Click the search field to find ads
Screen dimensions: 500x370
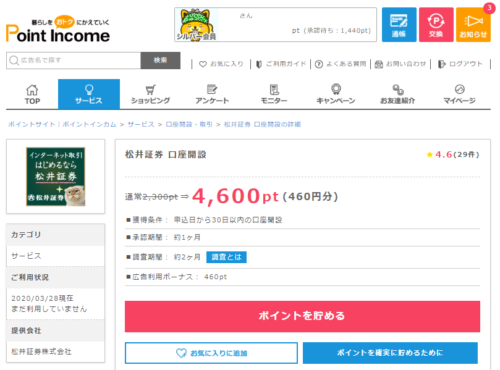73,60
